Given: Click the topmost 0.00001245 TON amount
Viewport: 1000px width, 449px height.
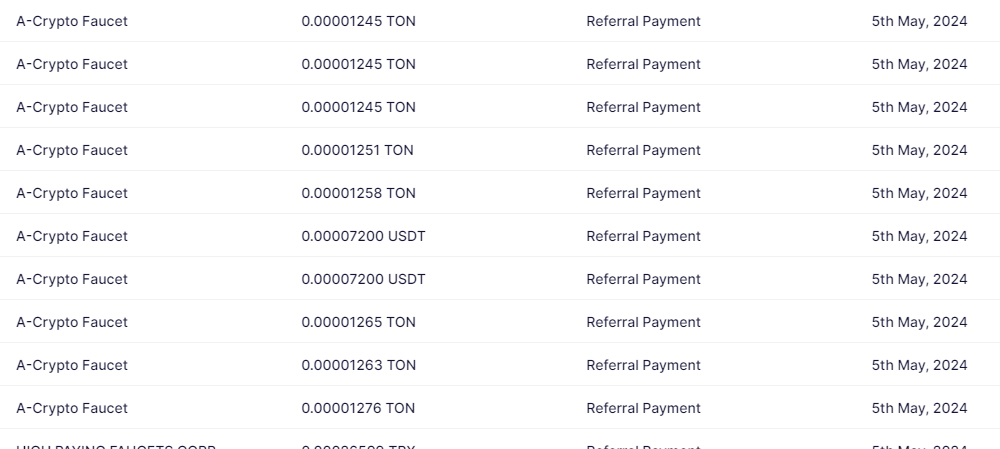Looking at the screenshot, I should pyautogui.click(x=358, y=21).
